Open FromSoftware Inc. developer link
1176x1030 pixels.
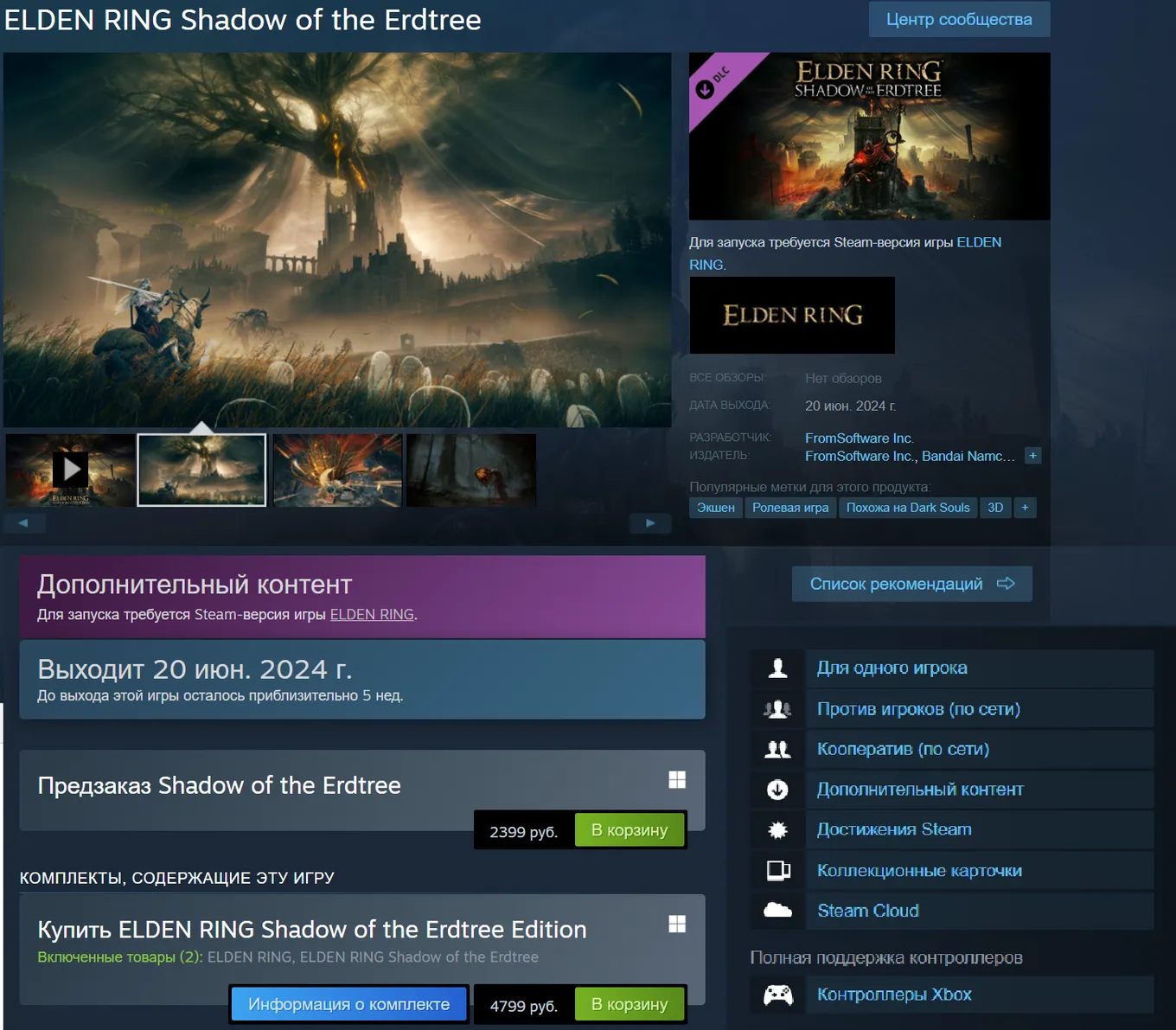pyautogui.click(x=859, y=438)
